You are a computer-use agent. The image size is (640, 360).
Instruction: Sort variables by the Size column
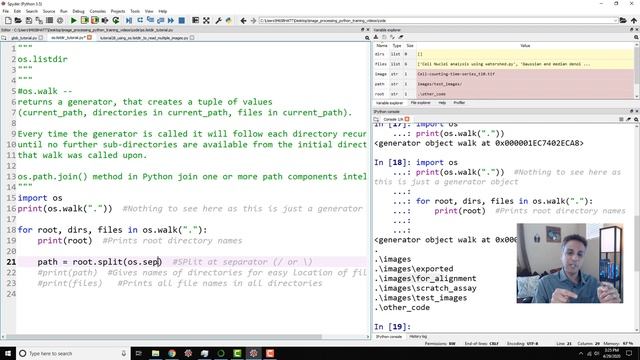point(410,46)
